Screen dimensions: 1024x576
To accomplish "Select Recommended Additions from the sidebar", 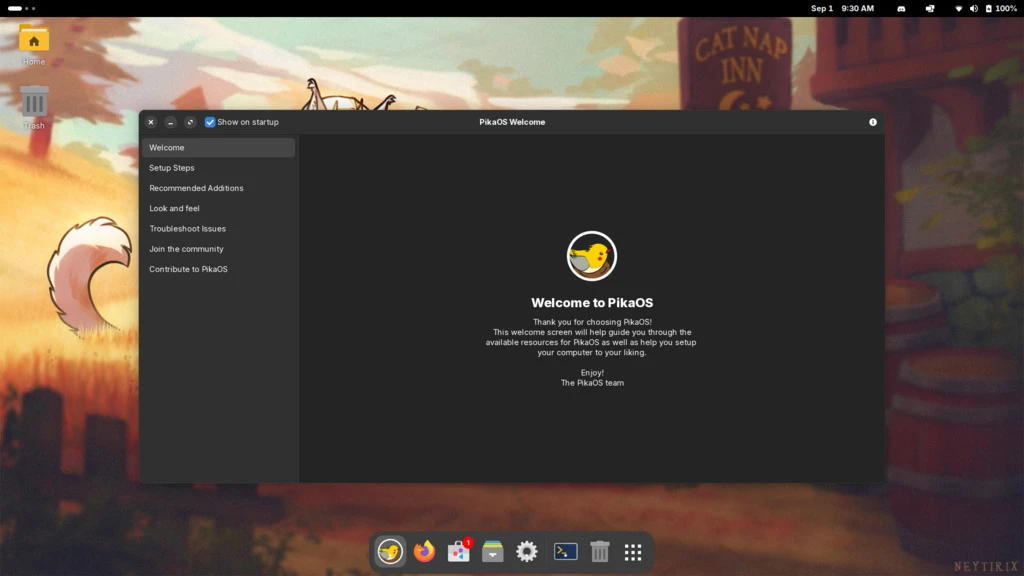I will click(x=196, y=188).
